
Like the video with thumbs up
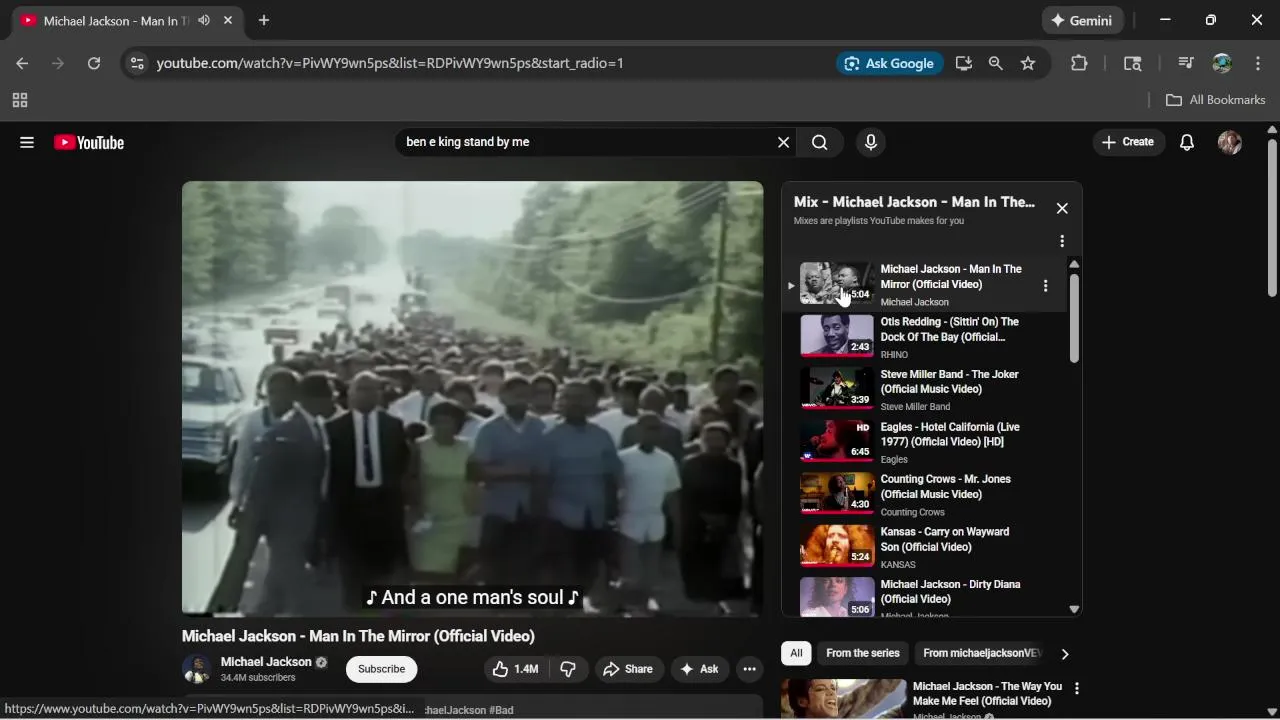(x=516, y=669)
